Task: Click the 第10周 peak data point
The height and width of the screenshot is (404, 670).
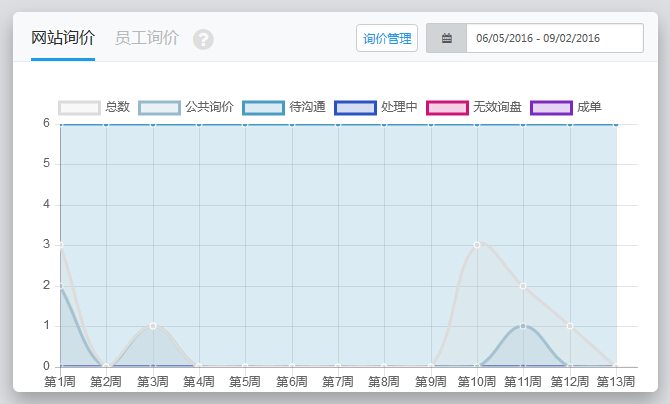Action: click(x=477, y=244)
